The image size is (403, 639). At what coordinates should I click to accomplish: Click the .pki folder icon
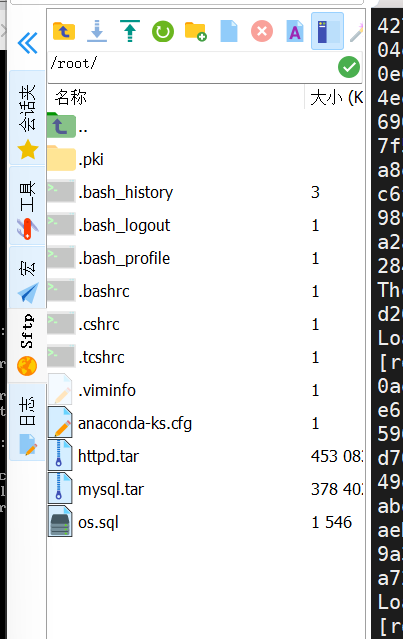click(x=61, y=158)
